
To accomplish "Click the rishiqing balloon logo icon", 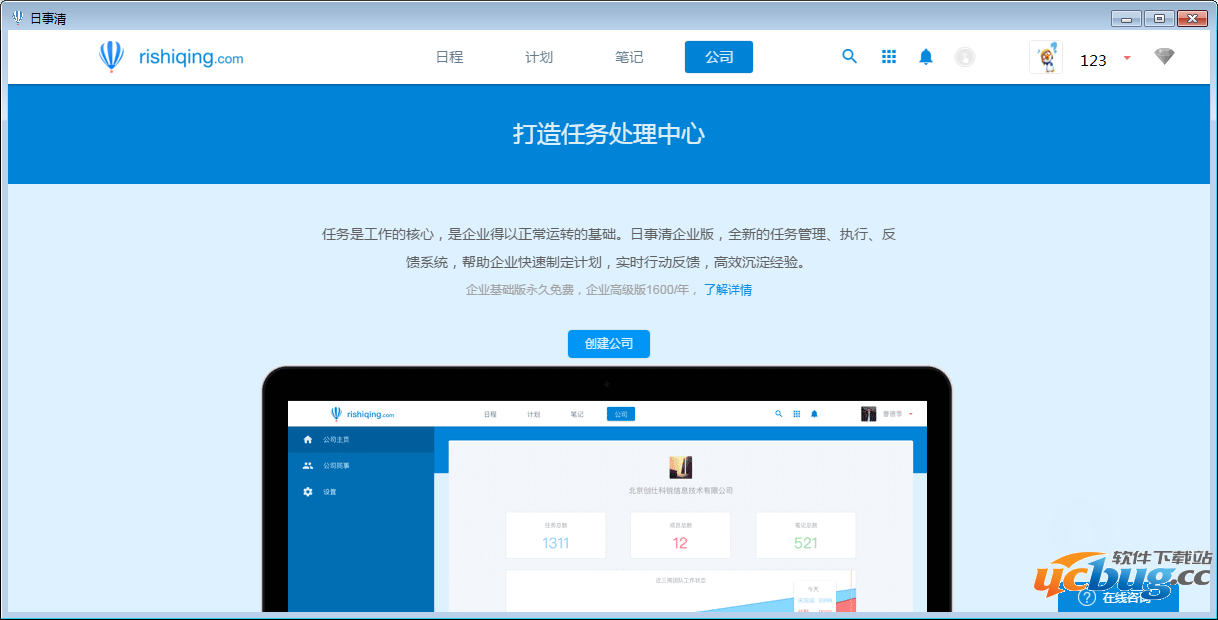I will pyautogui.click(x=111, y=57).
